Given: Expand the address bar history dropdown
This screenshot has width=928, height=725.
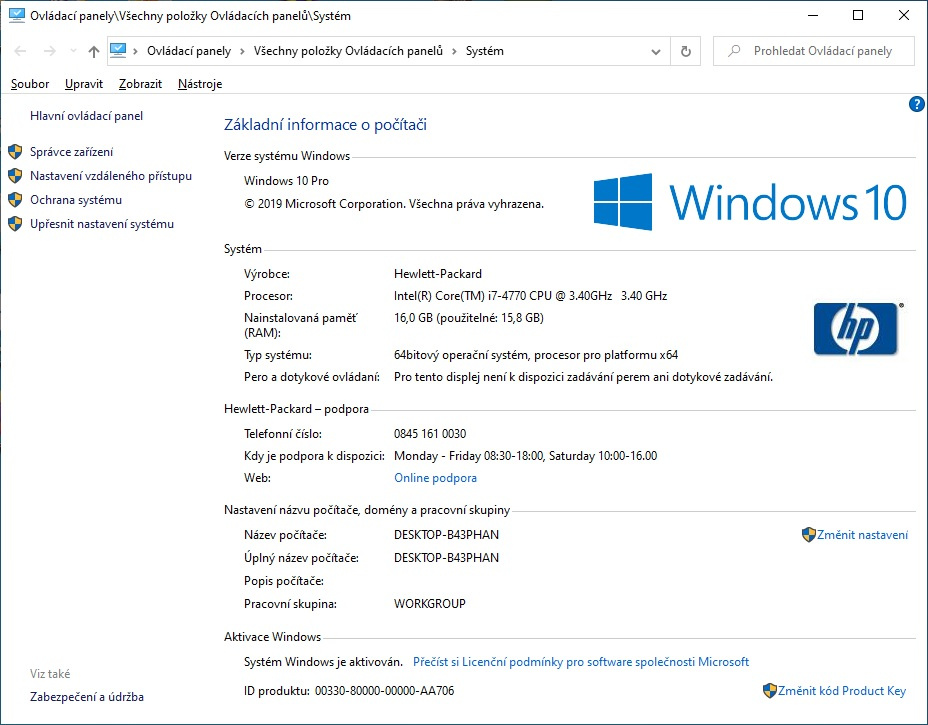Looking at the screenshot, I should [655, 51].
